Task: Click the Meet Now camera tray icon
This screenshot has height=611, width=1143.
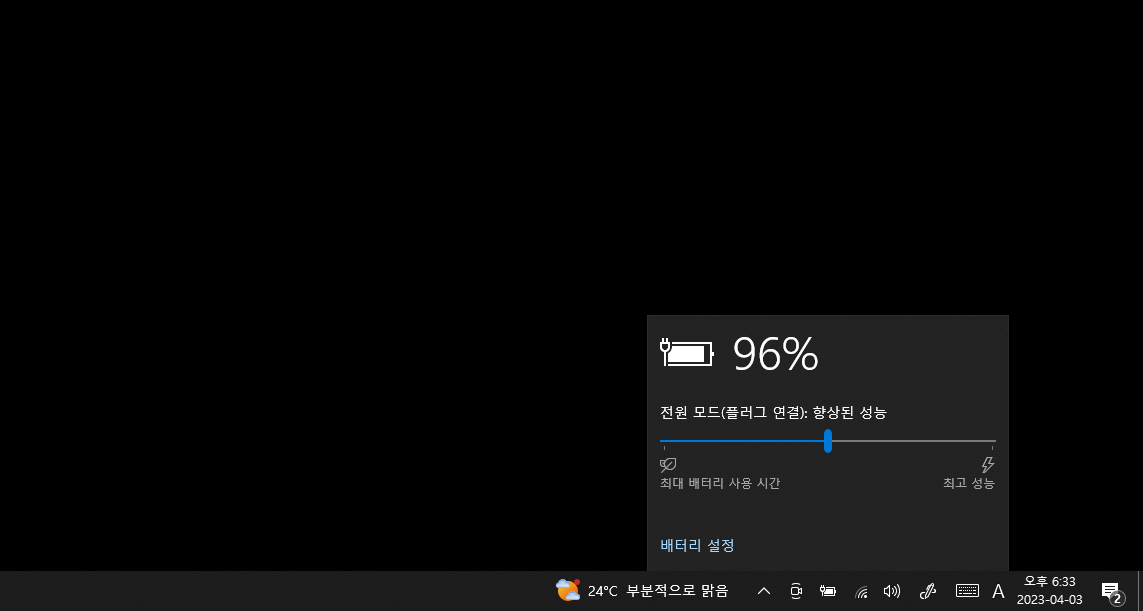Action: (796, 591)
